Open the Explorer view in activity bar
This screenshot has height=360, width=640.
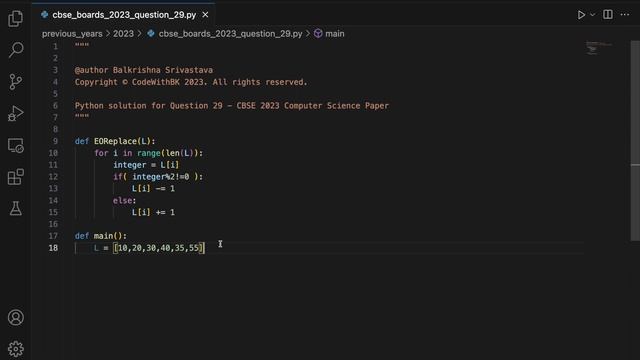[16, 18]
